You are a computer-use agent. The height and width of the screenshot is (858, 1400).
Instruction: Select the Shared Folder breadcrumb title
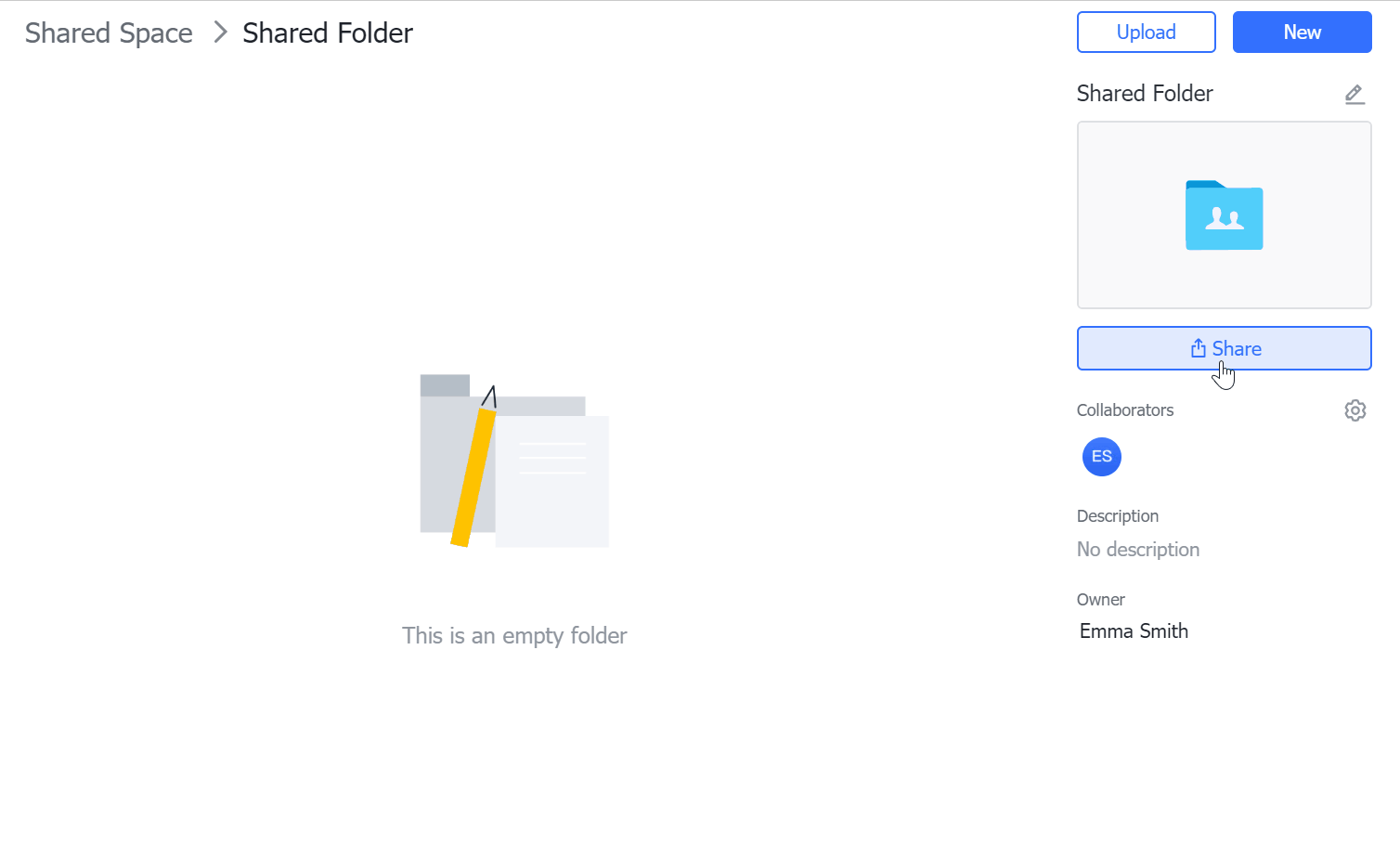point(327,33)
